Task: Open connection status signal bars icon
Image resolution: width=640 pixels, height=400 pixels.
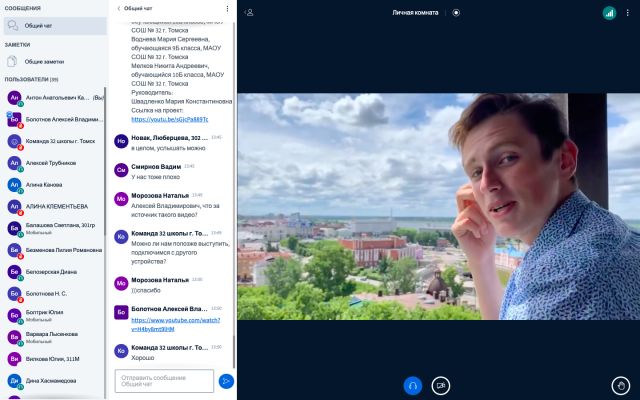Action: click(609, 13)
